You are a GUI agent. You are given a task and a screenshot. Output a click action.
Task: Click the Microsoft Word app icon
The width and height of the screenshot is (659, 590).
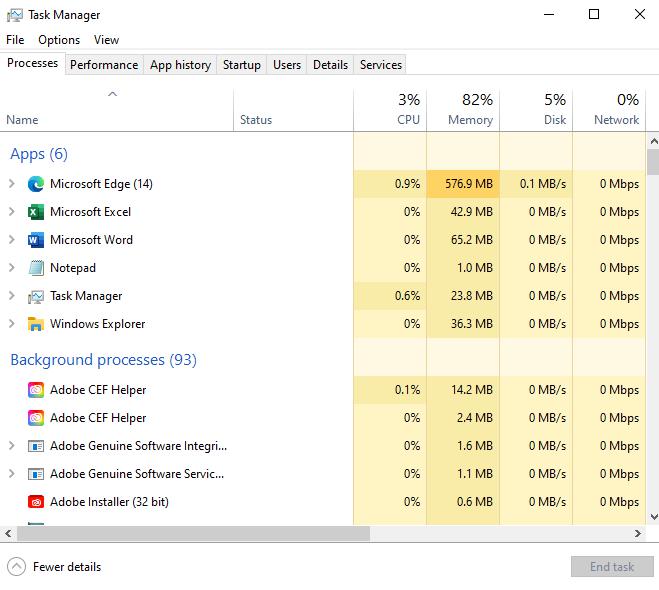pos(36,240)
